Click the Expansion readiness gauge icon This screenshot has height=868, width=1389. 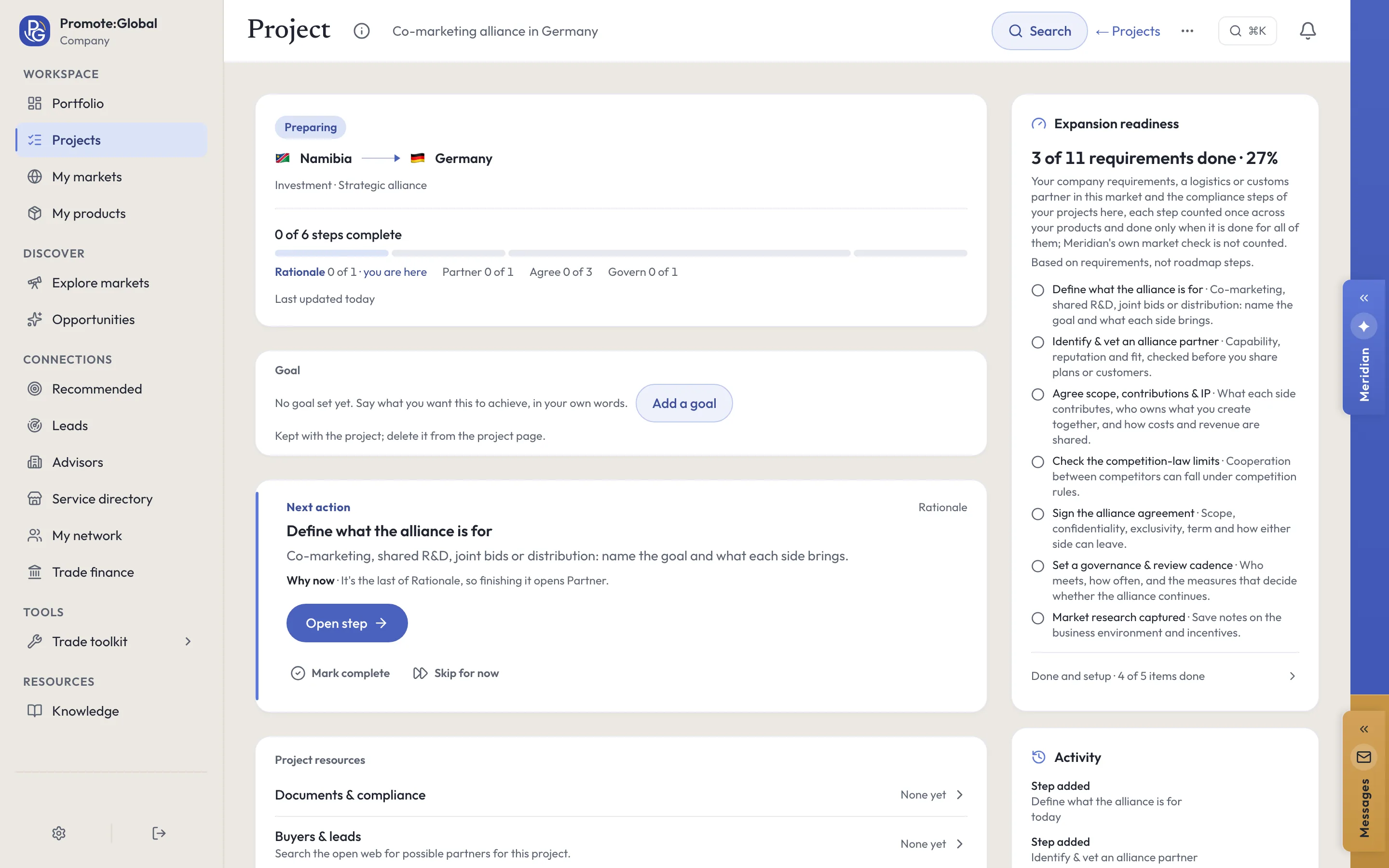(x=1038, y=124)
